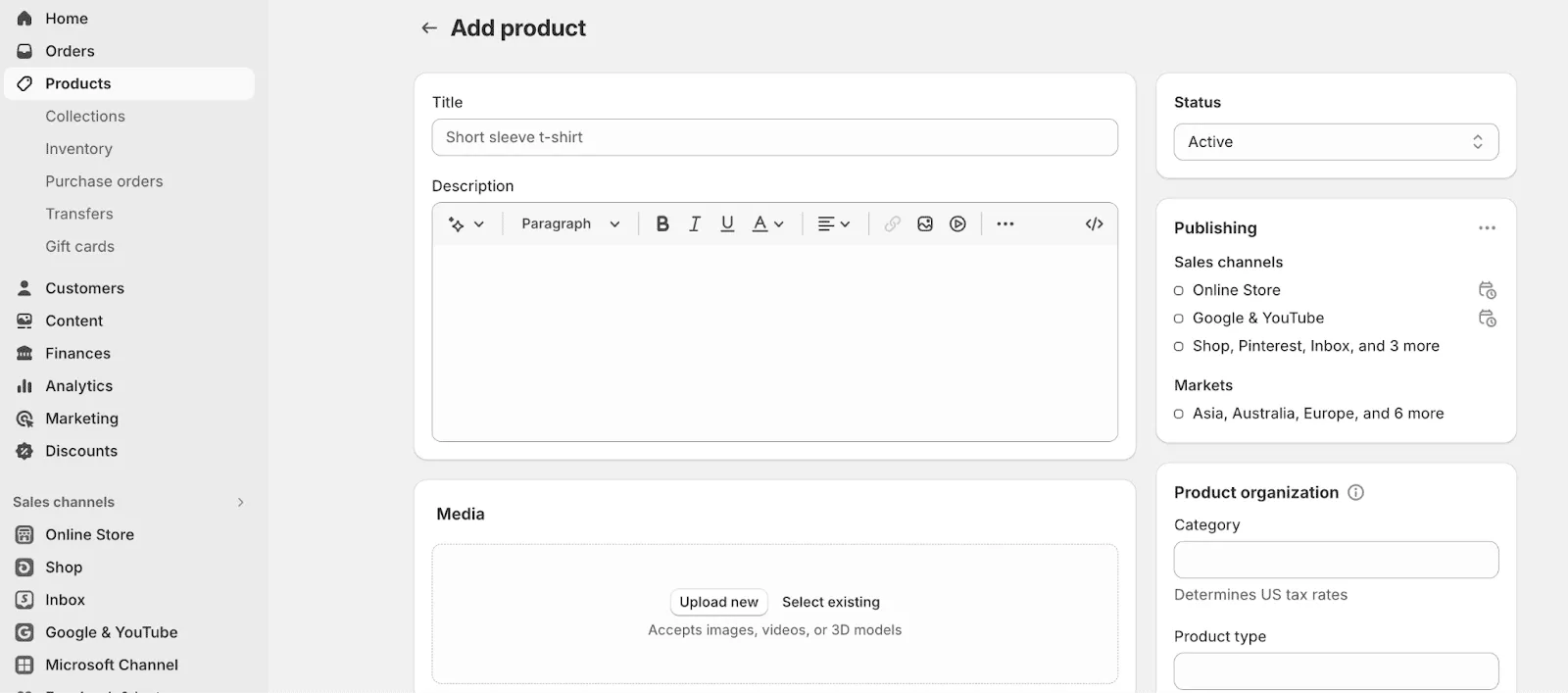Toggle italic formatting in description toolbar
Screen dimensions: 1568x693
point(695,224)
